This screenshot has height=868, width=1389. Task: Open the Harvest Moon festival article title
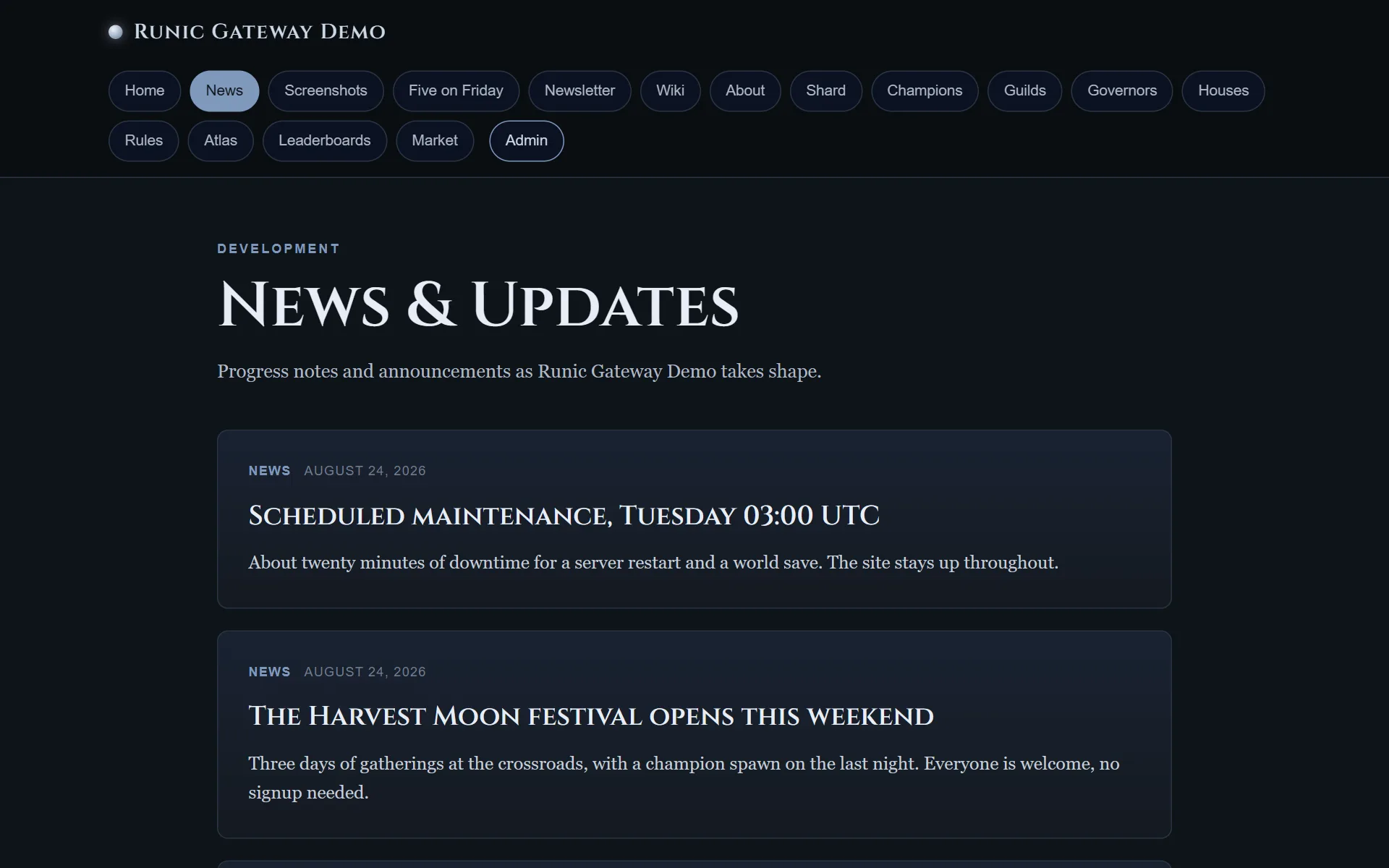point(591,716)
